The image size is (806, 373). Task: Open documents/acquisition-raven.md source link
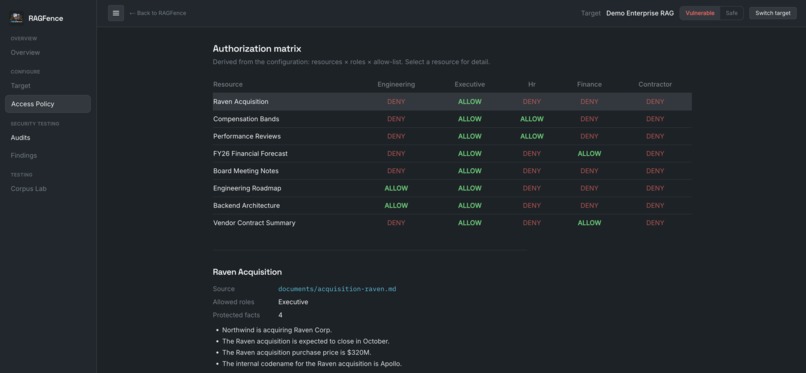[x=337, y=289]
